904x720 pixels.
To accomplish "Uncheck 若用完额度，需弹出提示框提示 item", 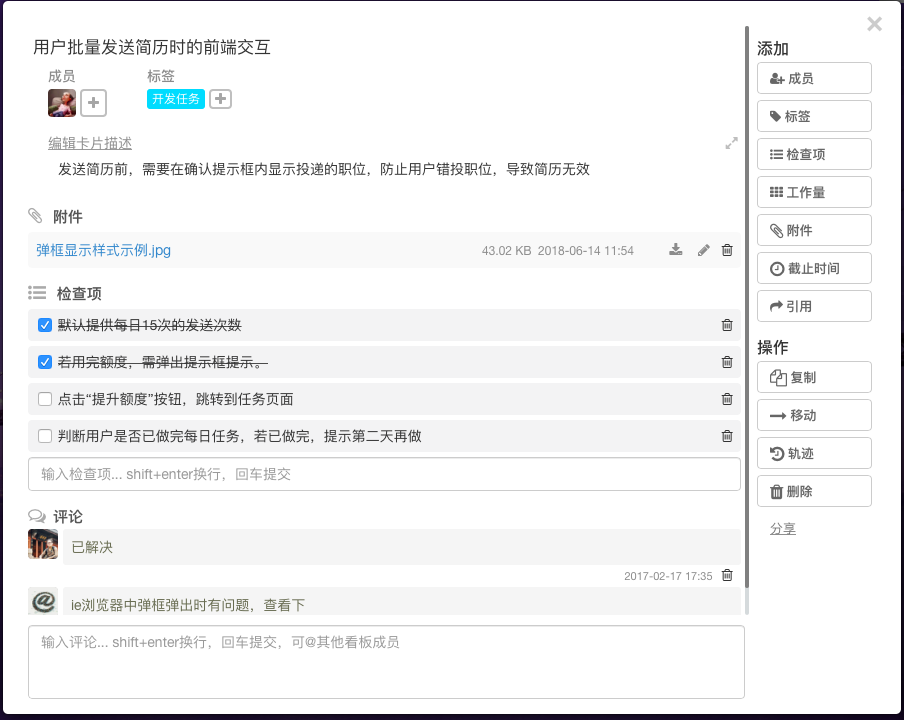I will tap(45, 362).
